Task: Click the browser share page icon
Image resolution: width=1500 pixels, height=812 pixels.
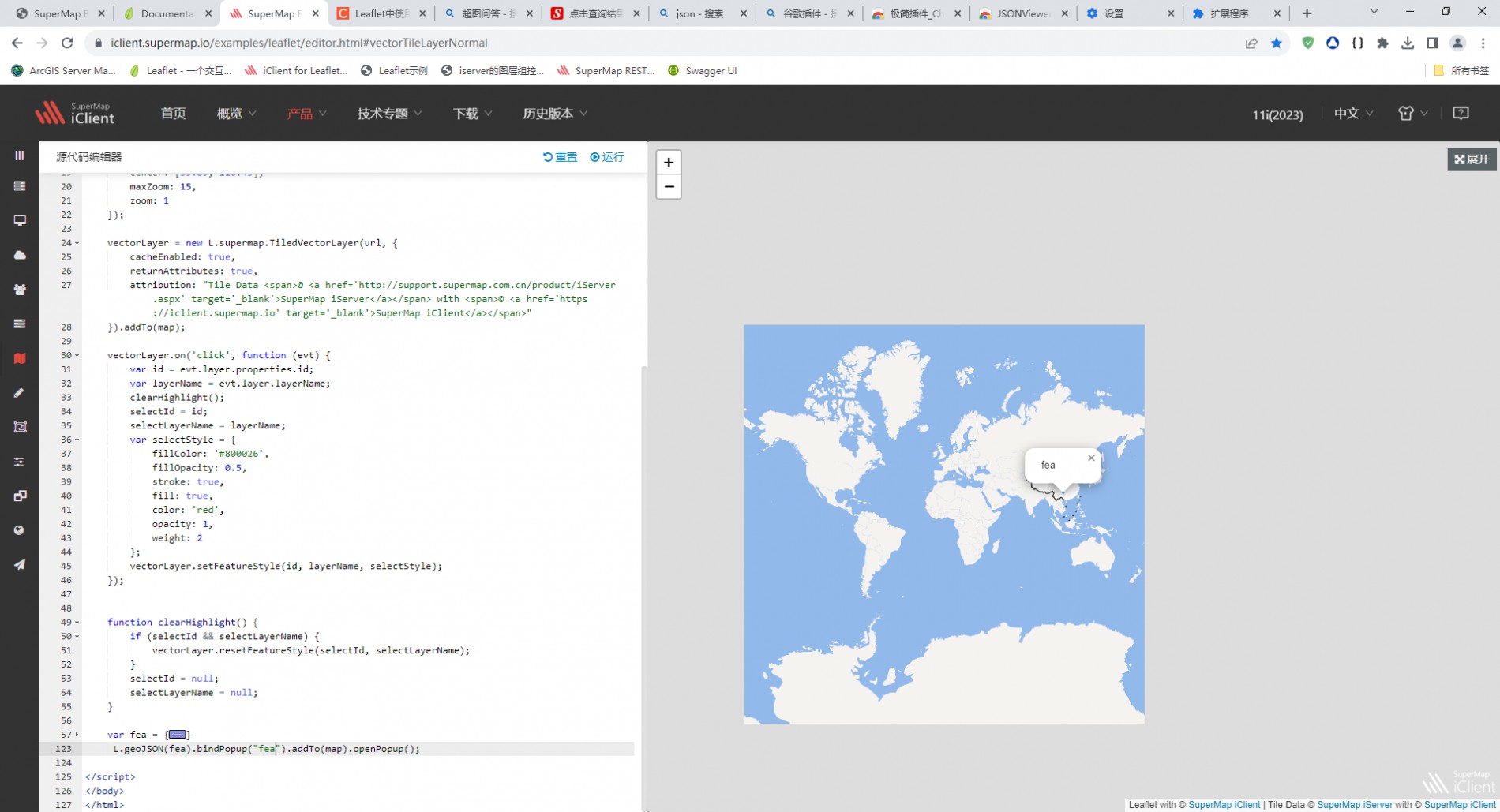Action: click(x=1251, y=43)
